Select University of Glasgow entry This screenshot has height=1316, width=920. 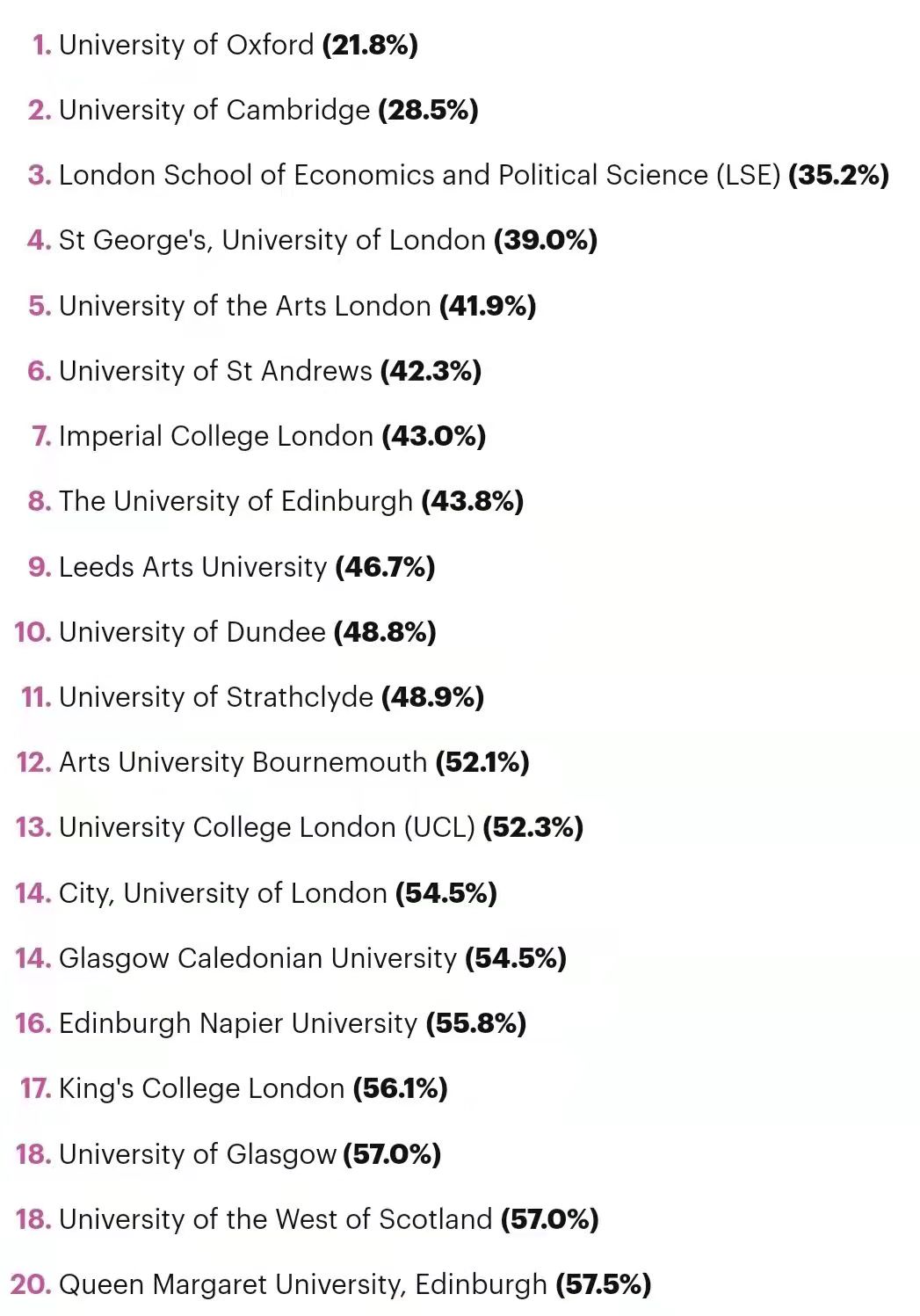[228, 1154]
